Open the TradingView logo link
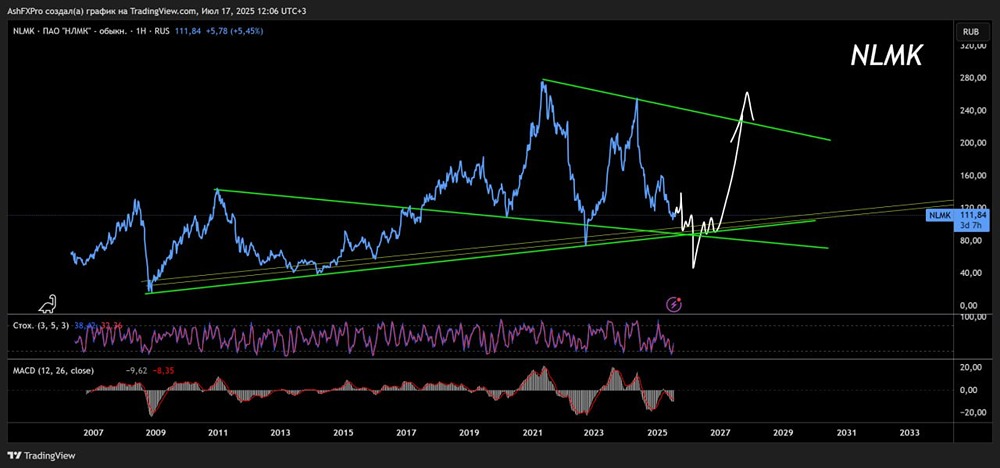The image size is (1000, 468). tap(41, 456)
